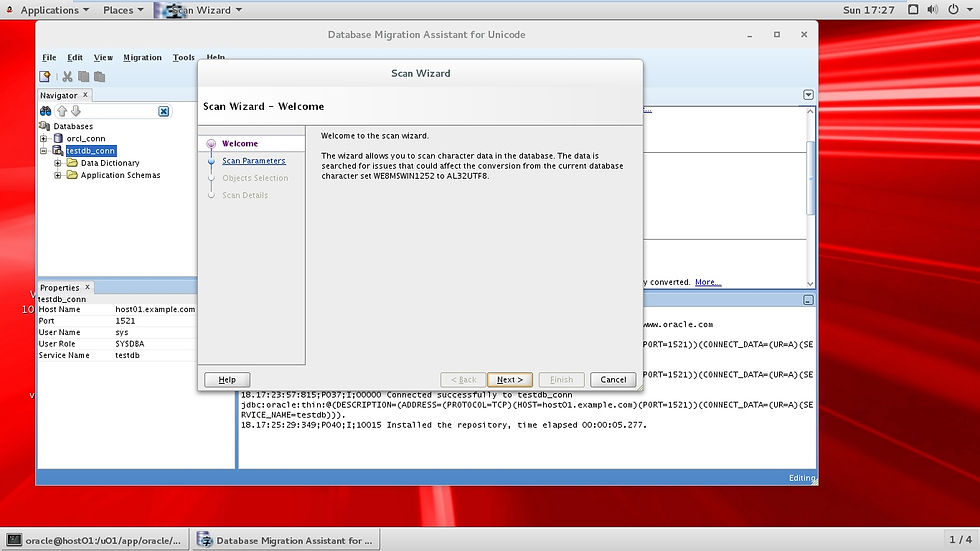Click the User Role value SYSDBA
Image resolution: width=980 pixels, height=551 pixels.
[130, 344]
